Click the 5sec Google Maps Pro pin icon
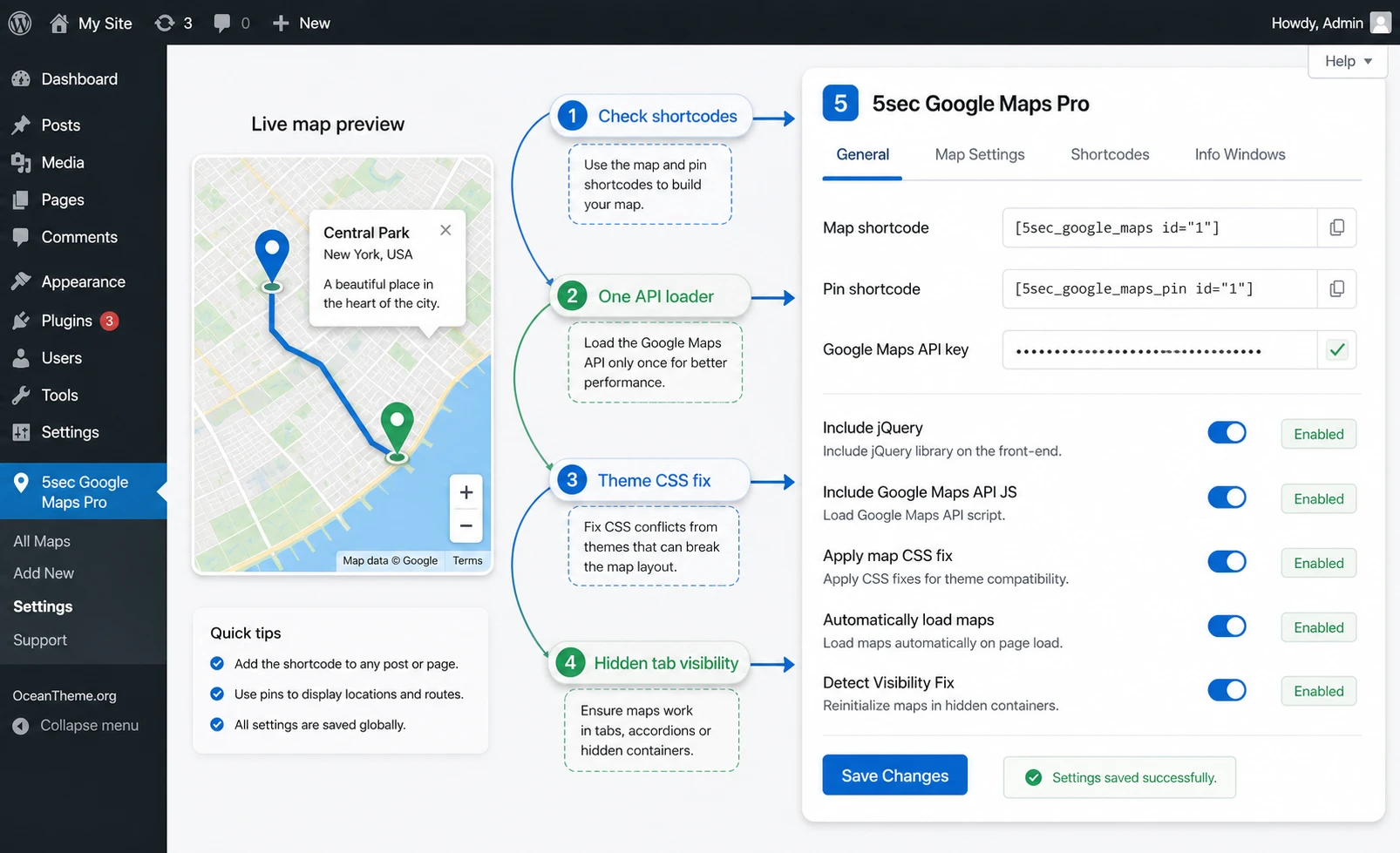Image resolution: width=1400 pixels, height=853 pixels. point(21,482)
